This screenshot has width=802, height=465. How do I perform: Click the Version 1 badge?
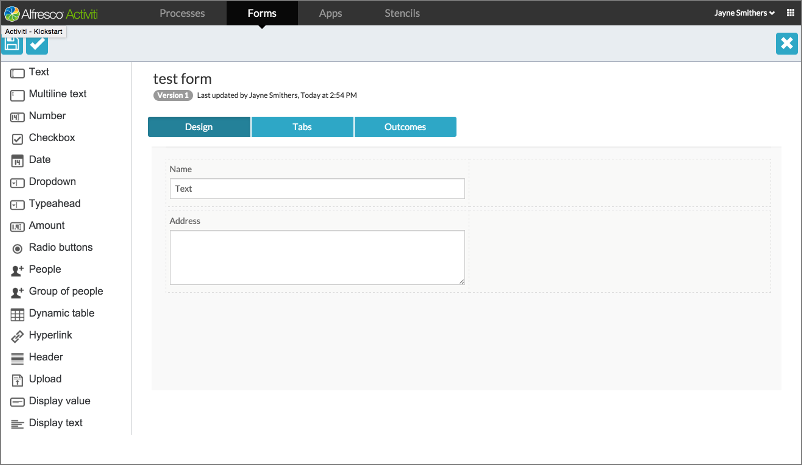coord(173,95)
